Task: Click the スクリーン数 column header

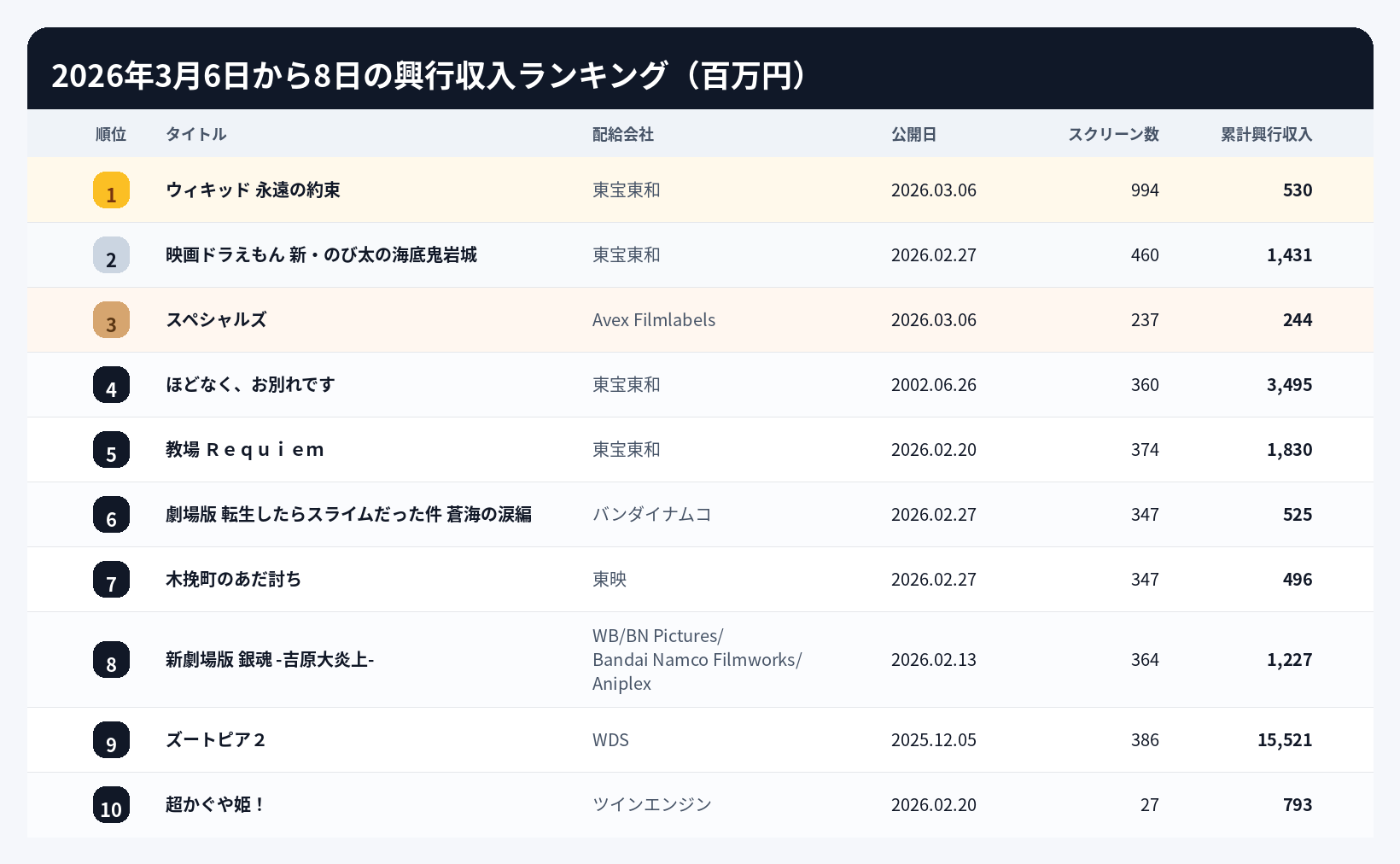Action: [1113, 134]
